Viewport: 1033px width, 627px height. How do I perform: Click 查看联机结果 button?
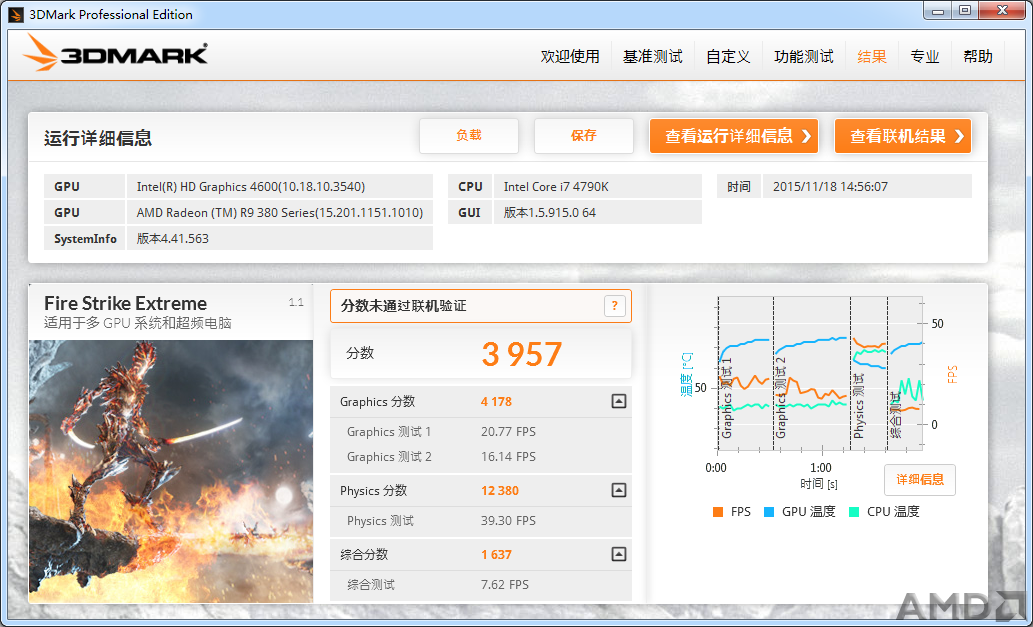(903, 136)
